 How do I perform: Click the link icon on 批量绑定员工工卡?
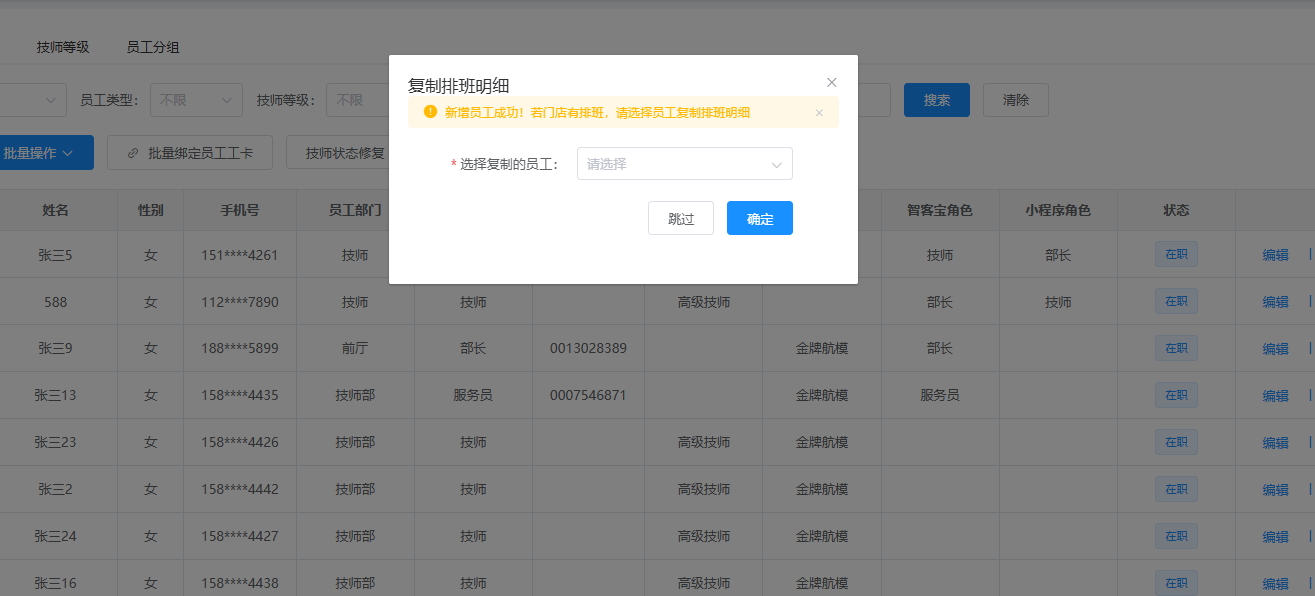133,153
